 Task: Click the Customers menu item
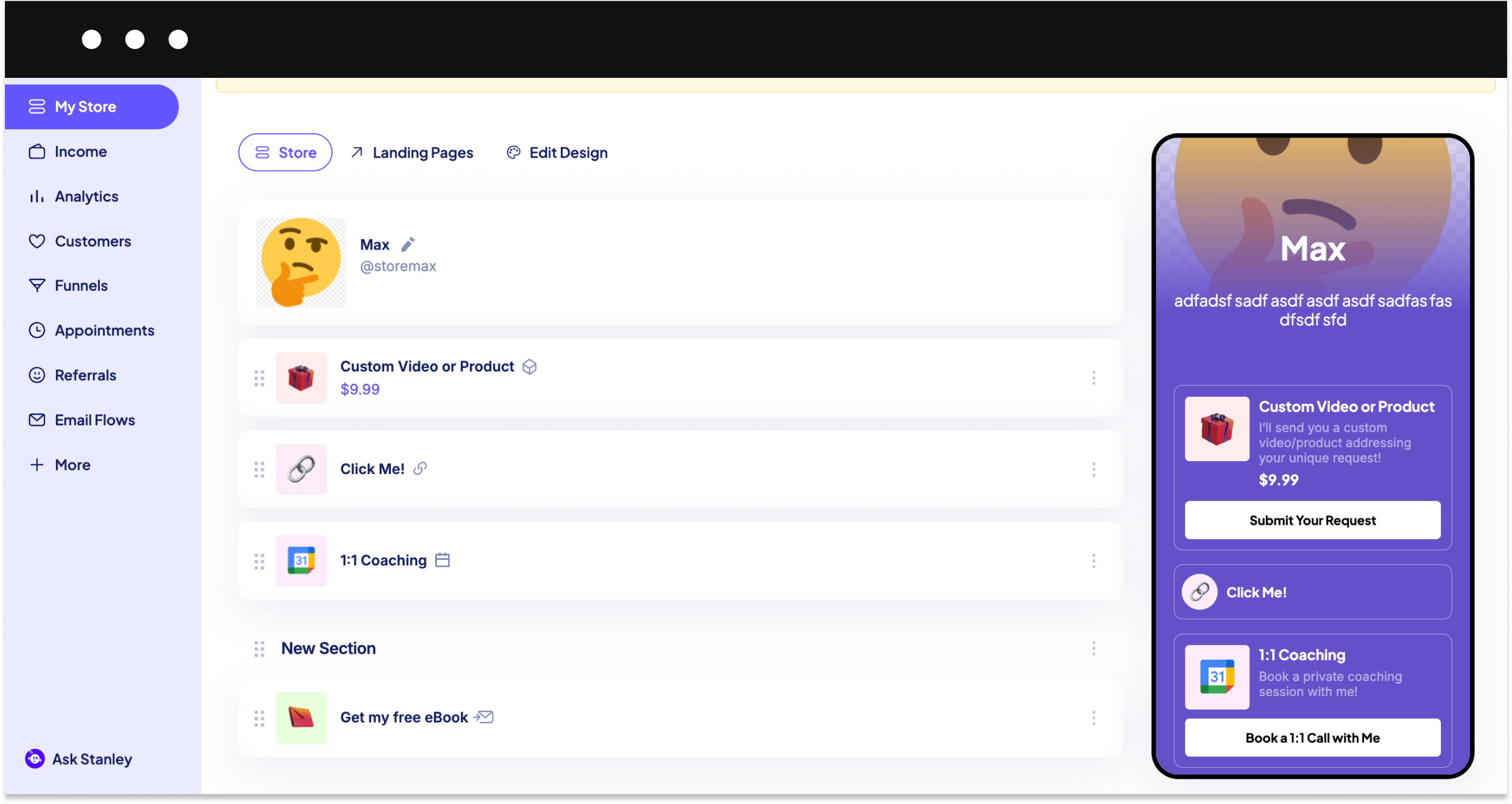click(x=93, y=241)
